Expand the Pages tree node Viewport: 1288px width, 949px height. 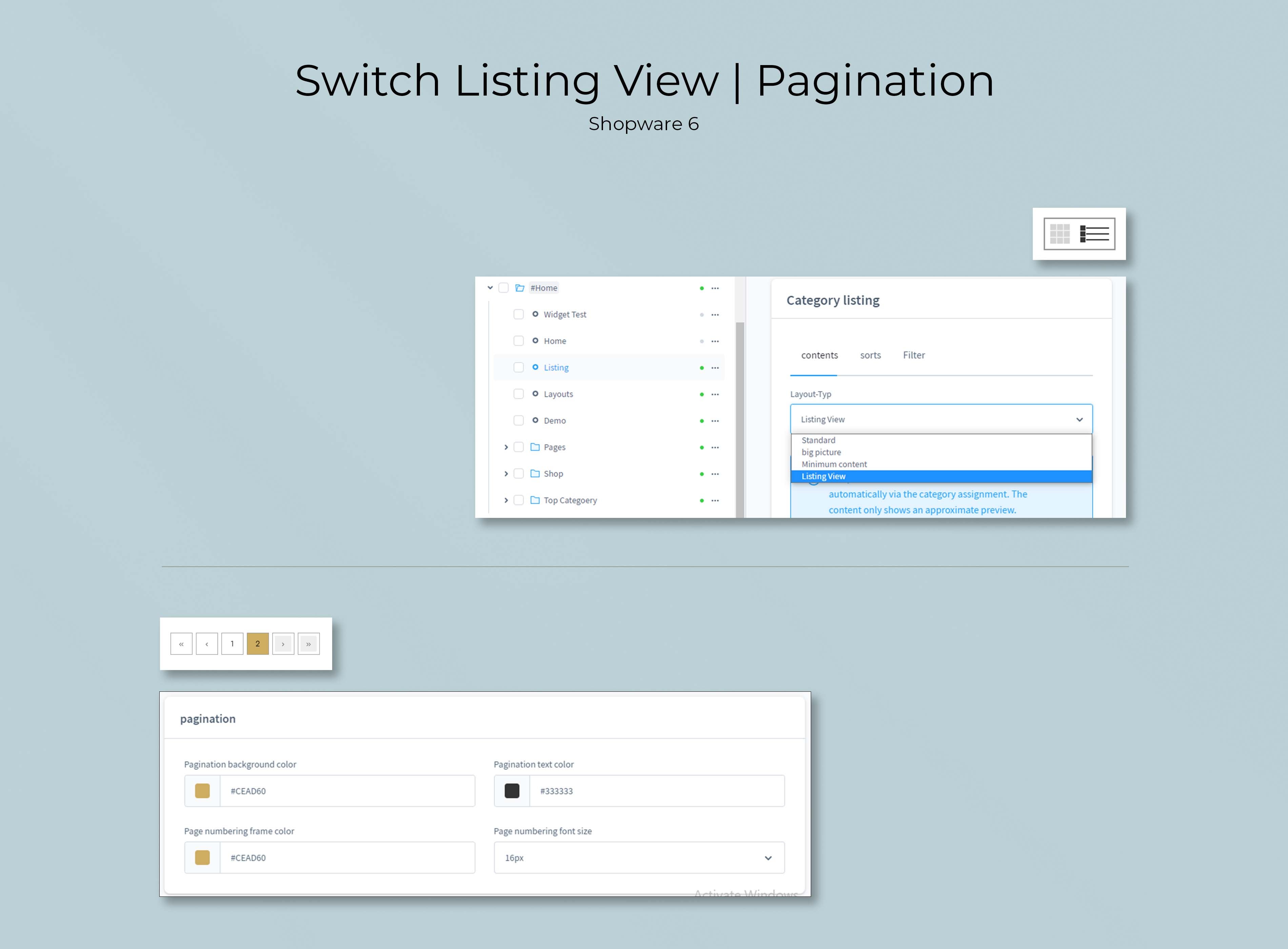[x=506, y=447]
